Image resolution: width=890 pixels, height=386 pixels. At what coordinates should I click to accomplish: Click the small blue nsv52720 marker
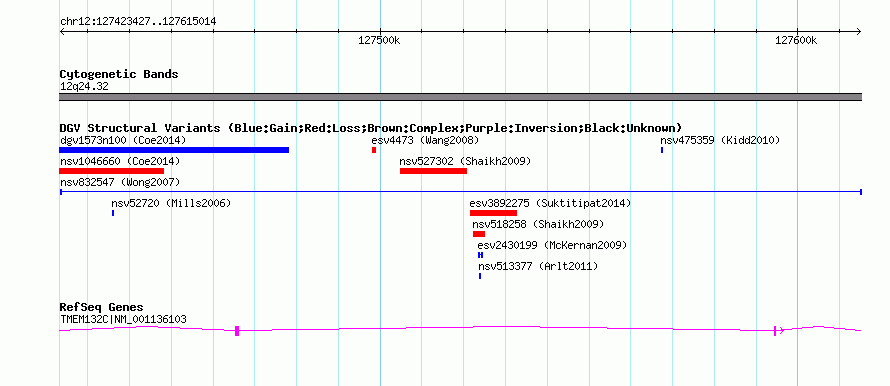click(x=113, y=213)
